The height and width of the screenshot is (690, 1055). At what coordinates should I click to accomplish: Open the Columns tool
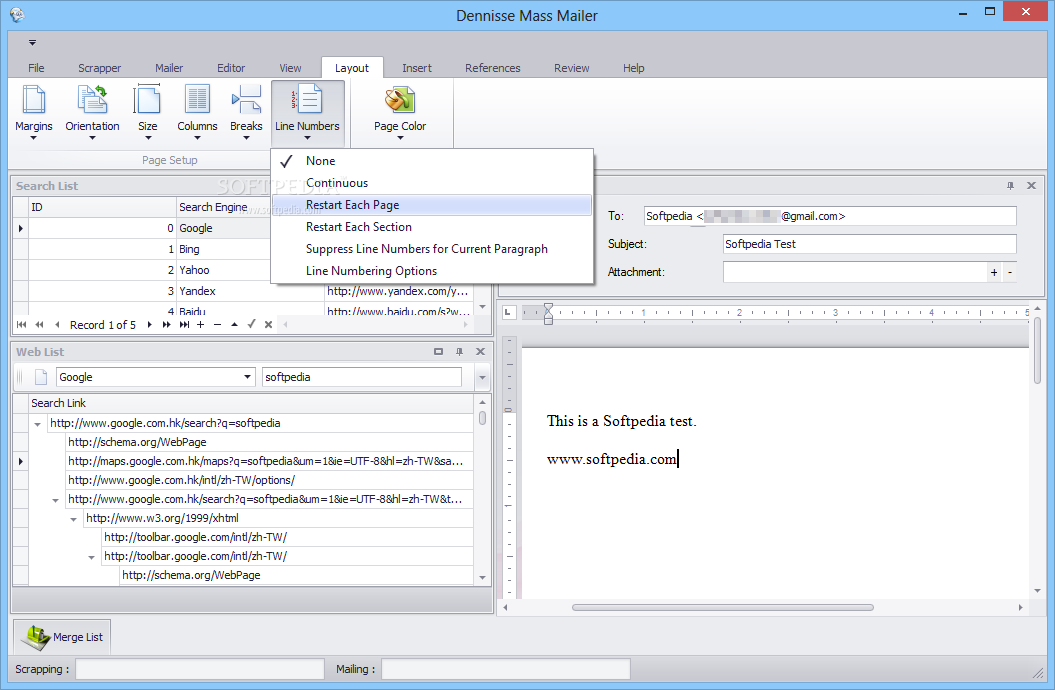tap(197, 112)
